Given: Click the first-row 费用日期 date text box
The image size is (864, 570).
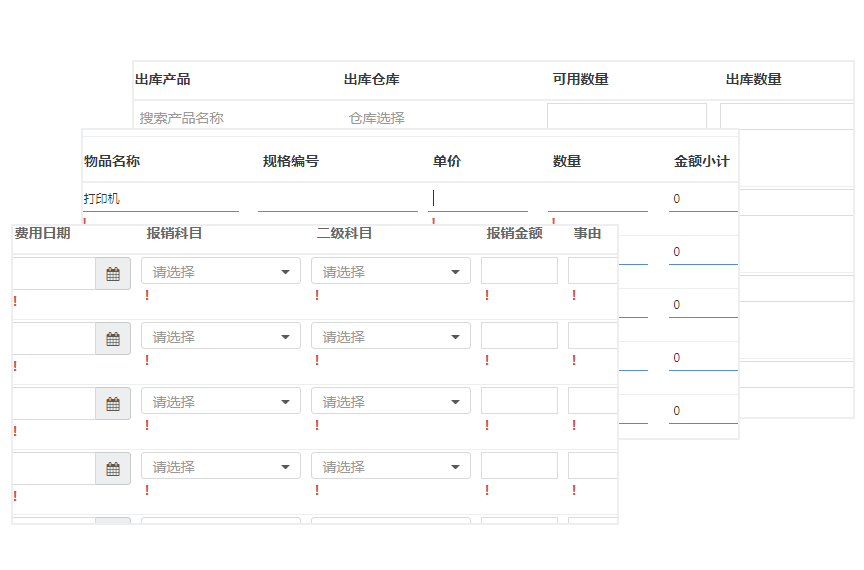Looking at the screenshot, I should point(54,273).
